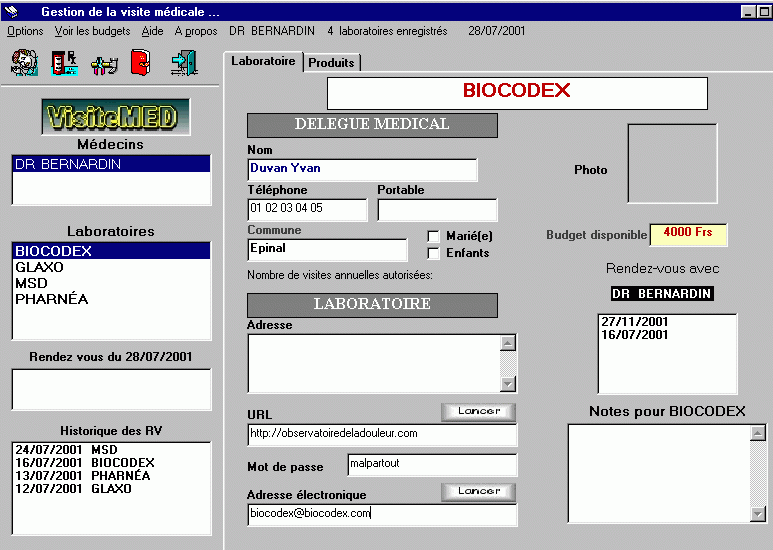Click the down arrow of the Notes scrollbar

pos(757,514)
